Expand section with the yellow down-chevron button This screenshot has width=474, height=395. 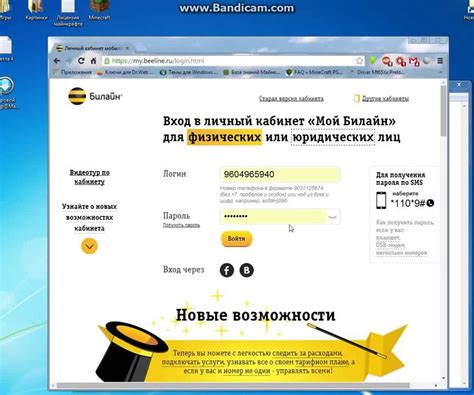[89, 246]
